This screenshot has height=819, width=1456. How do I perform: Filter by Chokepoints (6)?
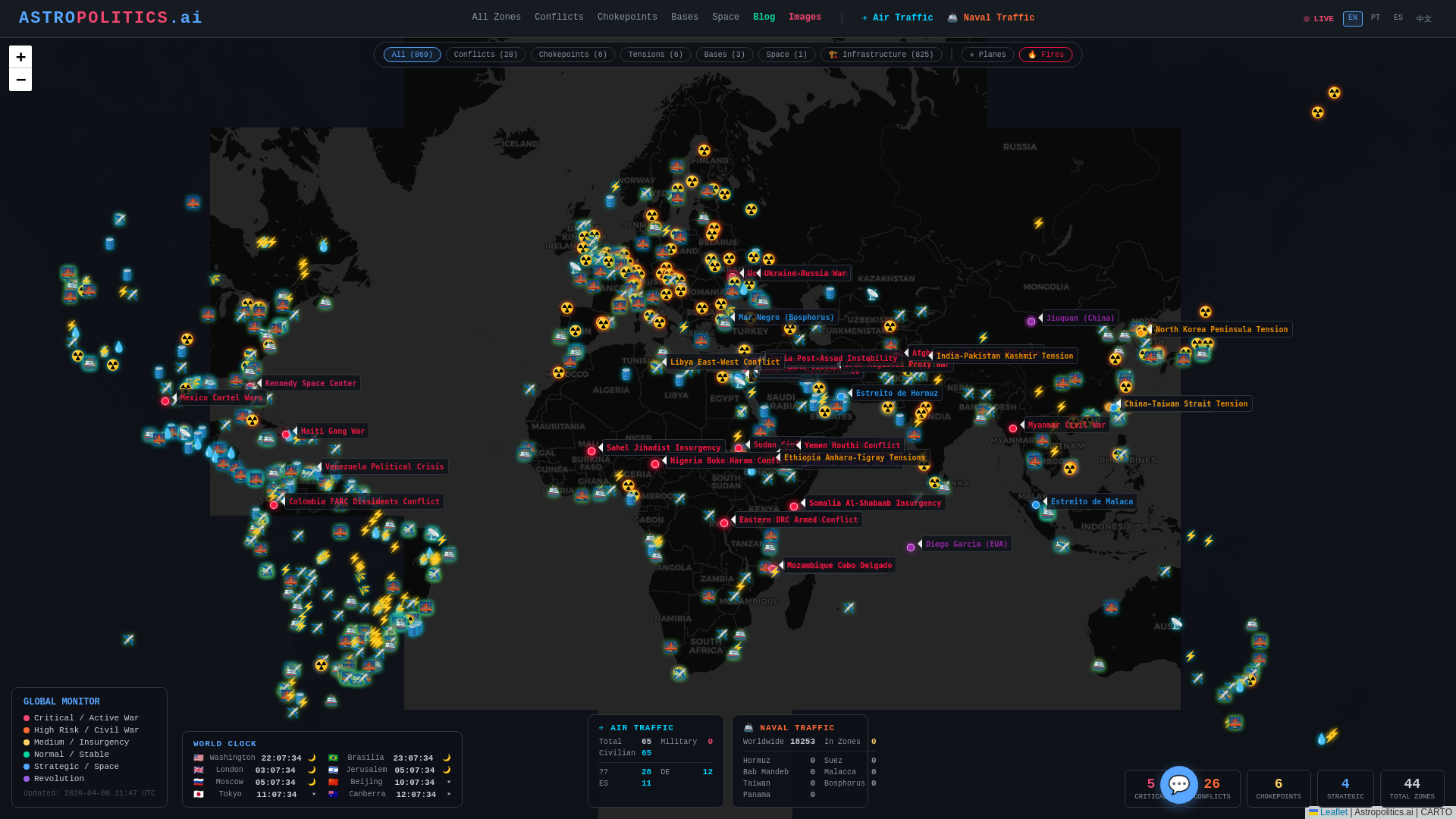tap(573, 55)
